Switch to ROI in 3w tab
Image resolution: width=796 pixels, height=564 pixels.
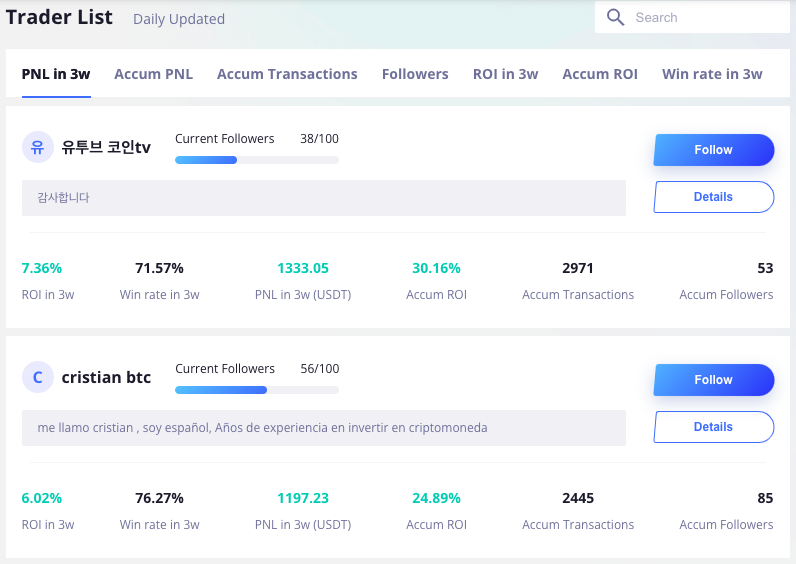[x=506, y=74]
